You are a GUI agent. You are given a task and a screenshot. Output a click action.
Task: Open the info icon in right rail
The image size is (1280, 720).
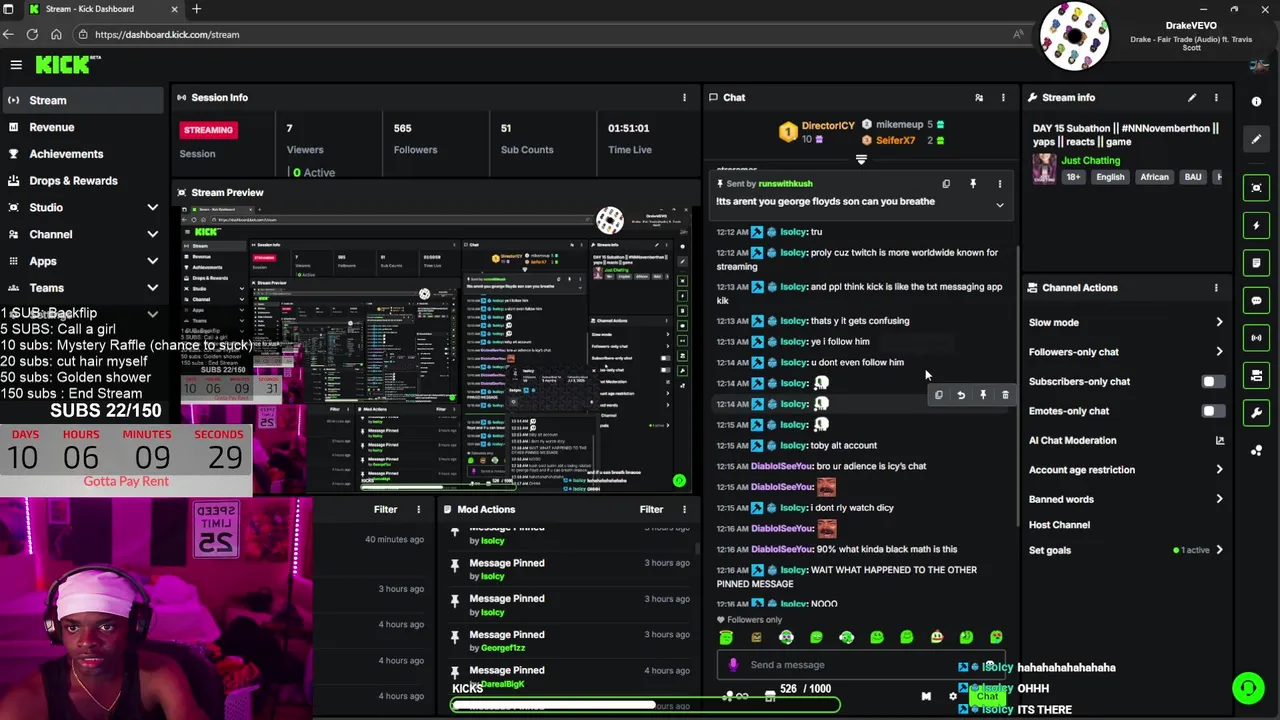[x=1256, y=102]
